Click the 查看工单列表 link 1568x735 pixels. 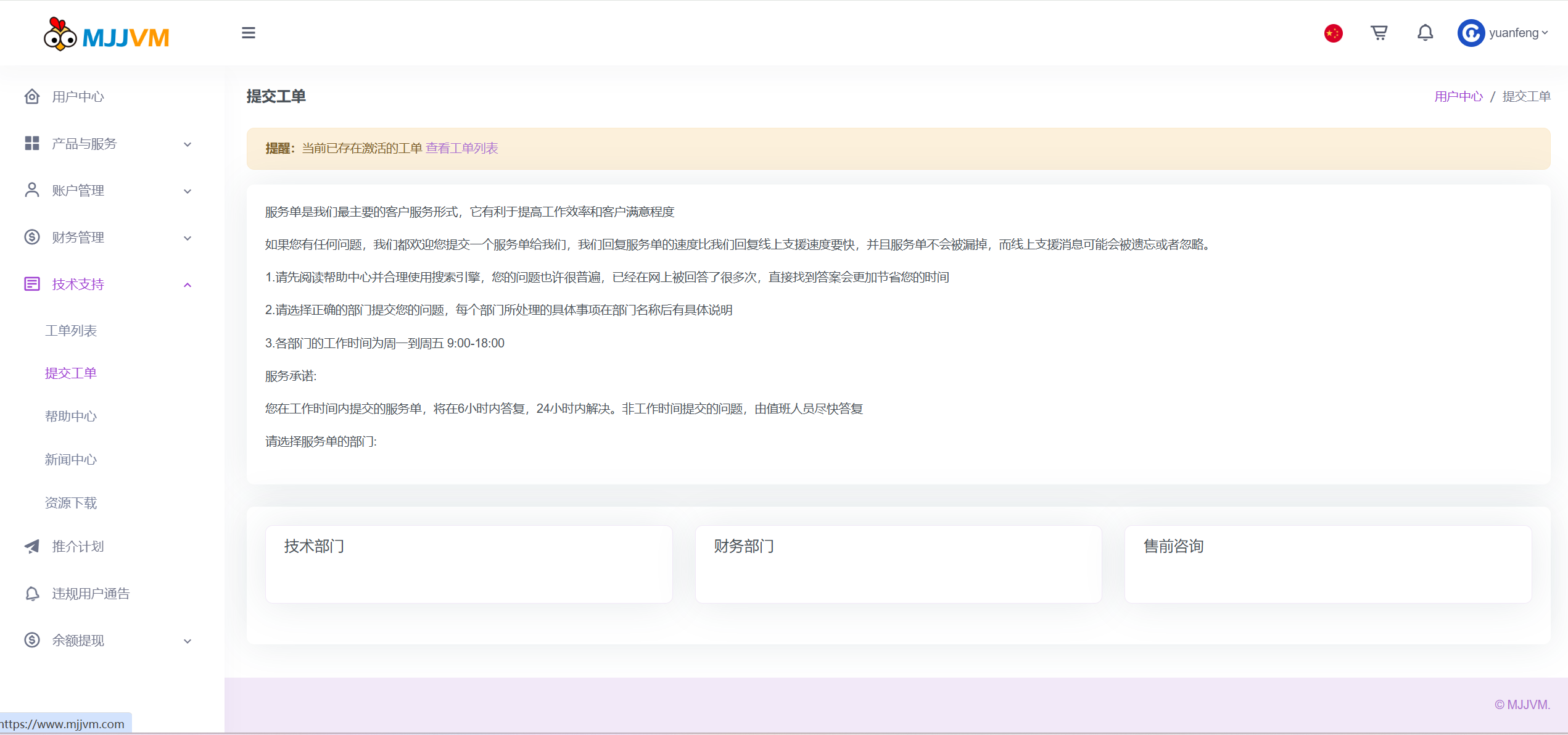tap(461, 148)
